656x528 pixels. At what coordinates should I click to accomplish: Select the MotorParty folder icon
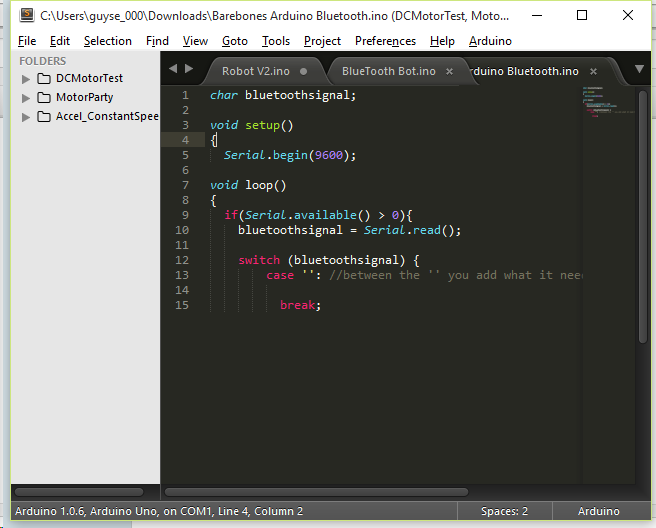point(44,97)
